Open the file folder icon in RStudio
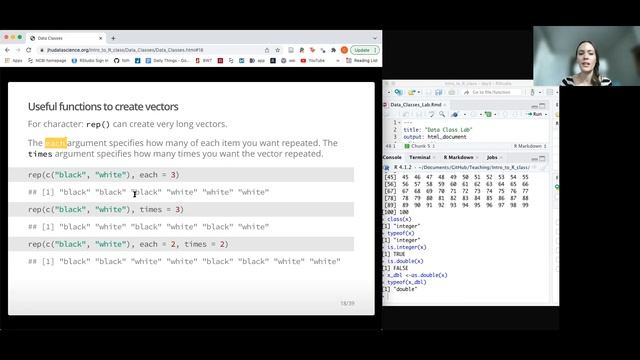 point(411,92)
